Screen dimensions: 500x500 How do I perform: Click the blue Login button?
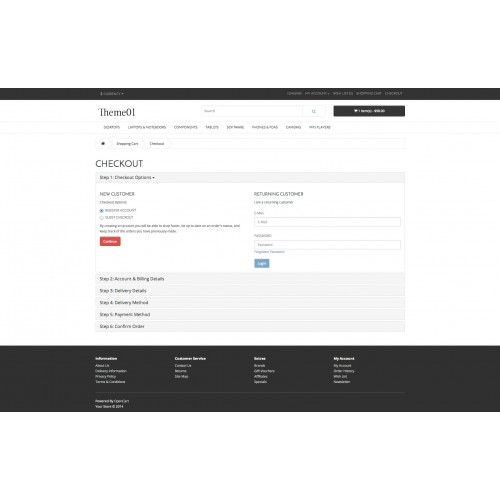(262, 263)
